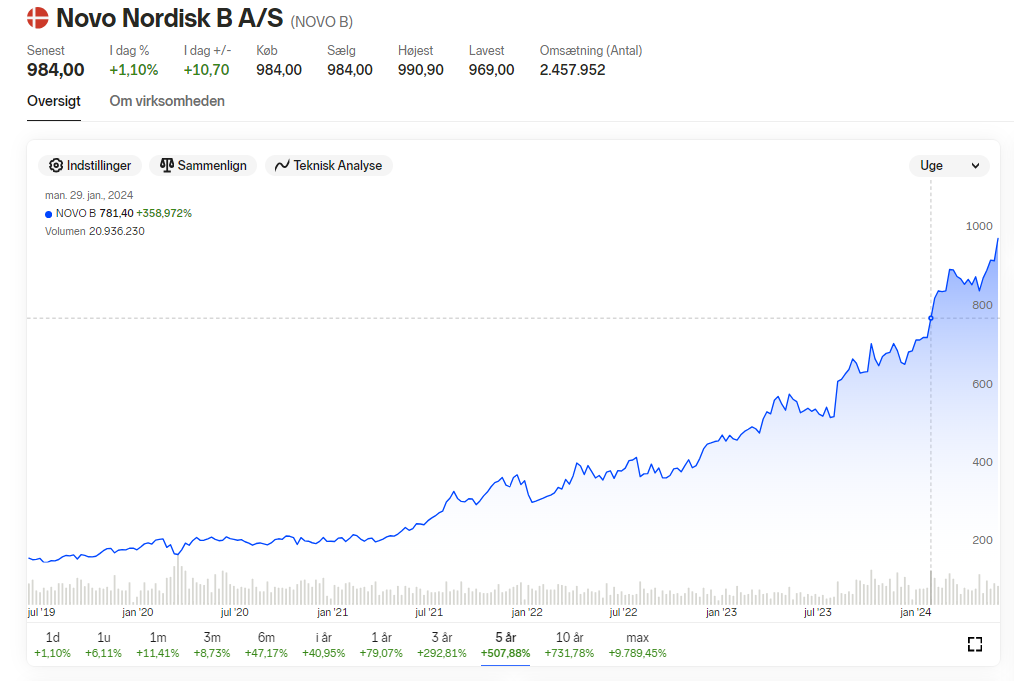Click the jul '19 axis label

click(x=41, y=612)
